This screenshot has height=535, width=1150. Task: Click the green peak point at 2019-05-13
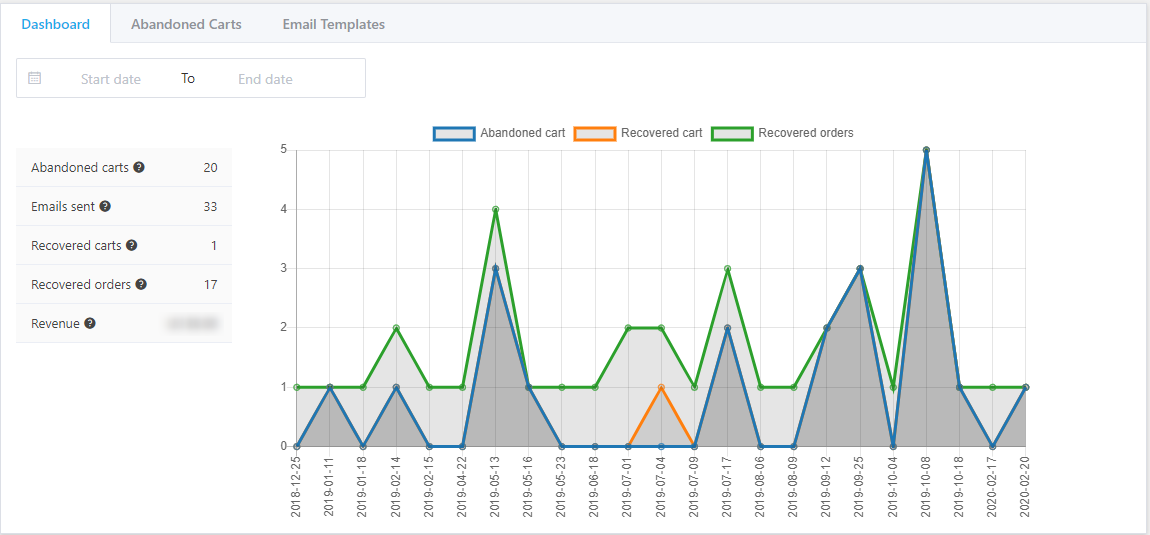tap(495, 209)
